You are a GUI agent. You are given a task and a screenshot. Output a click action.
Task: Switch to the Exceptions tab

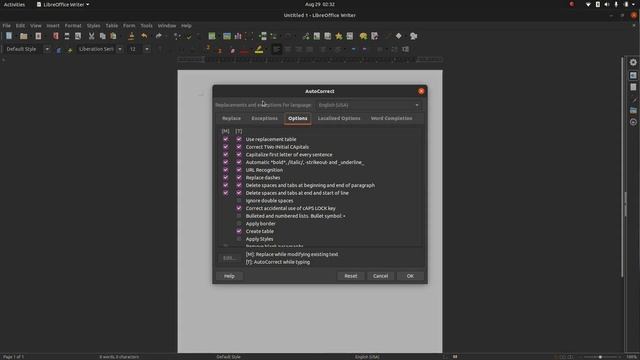coord(264,118)
